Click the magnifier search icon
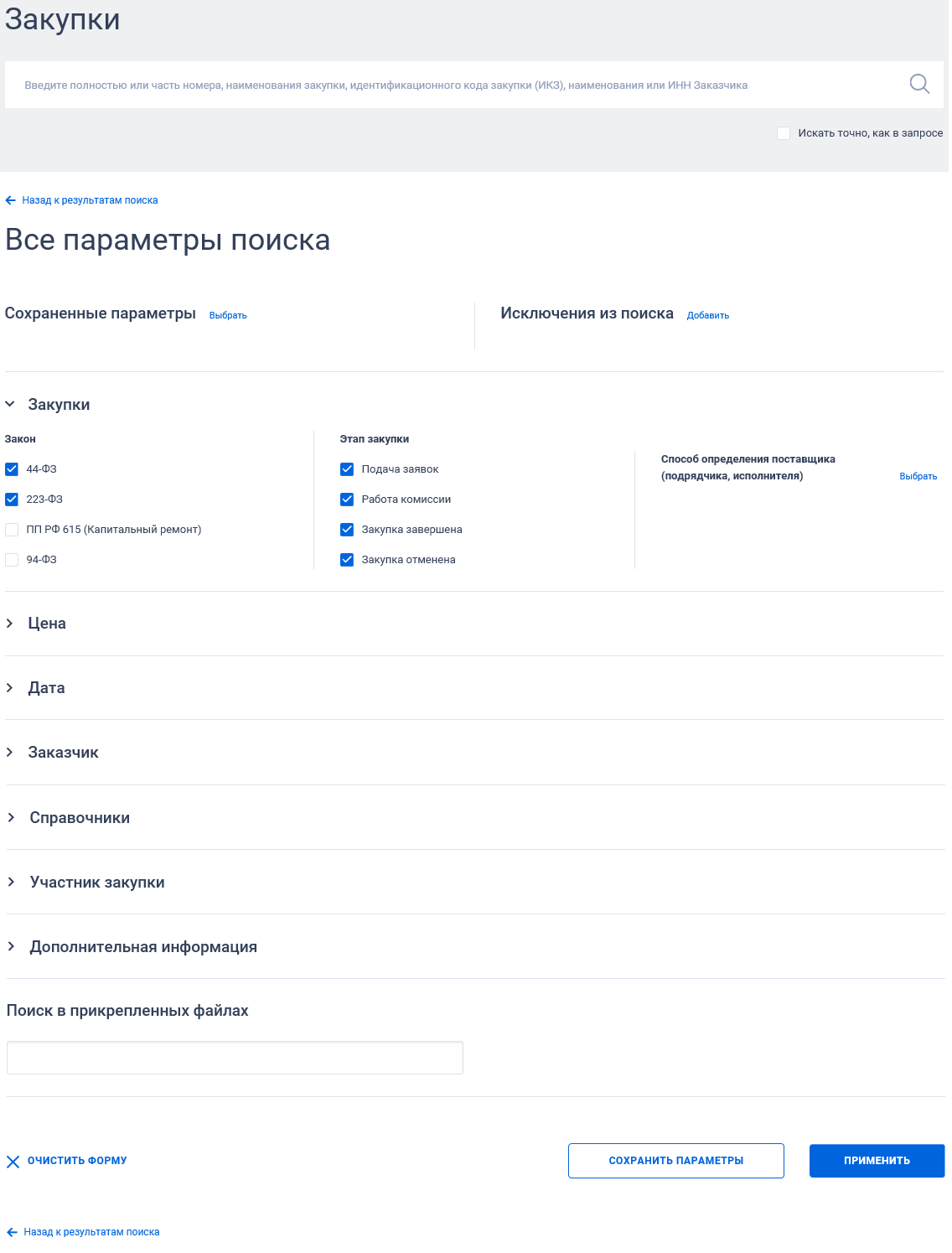 [919, 84]
